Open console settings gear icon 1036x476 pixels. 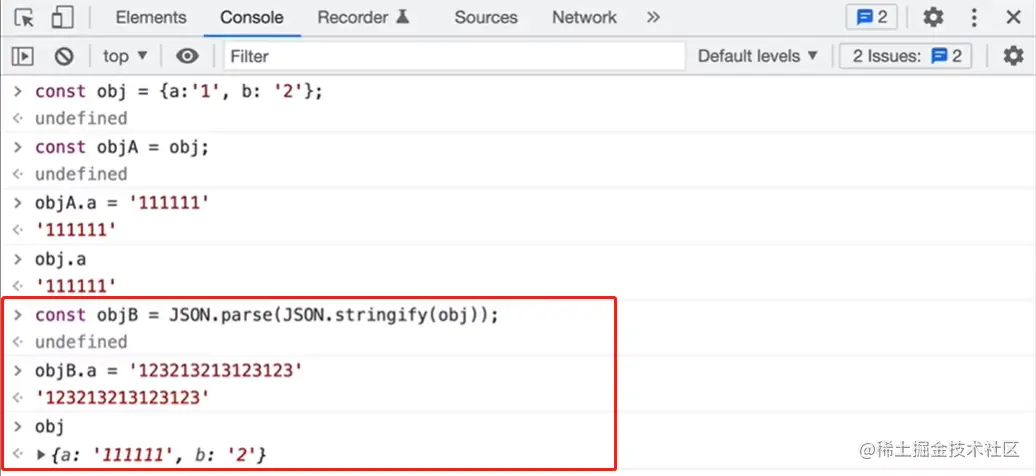[x=1013, y=56]
